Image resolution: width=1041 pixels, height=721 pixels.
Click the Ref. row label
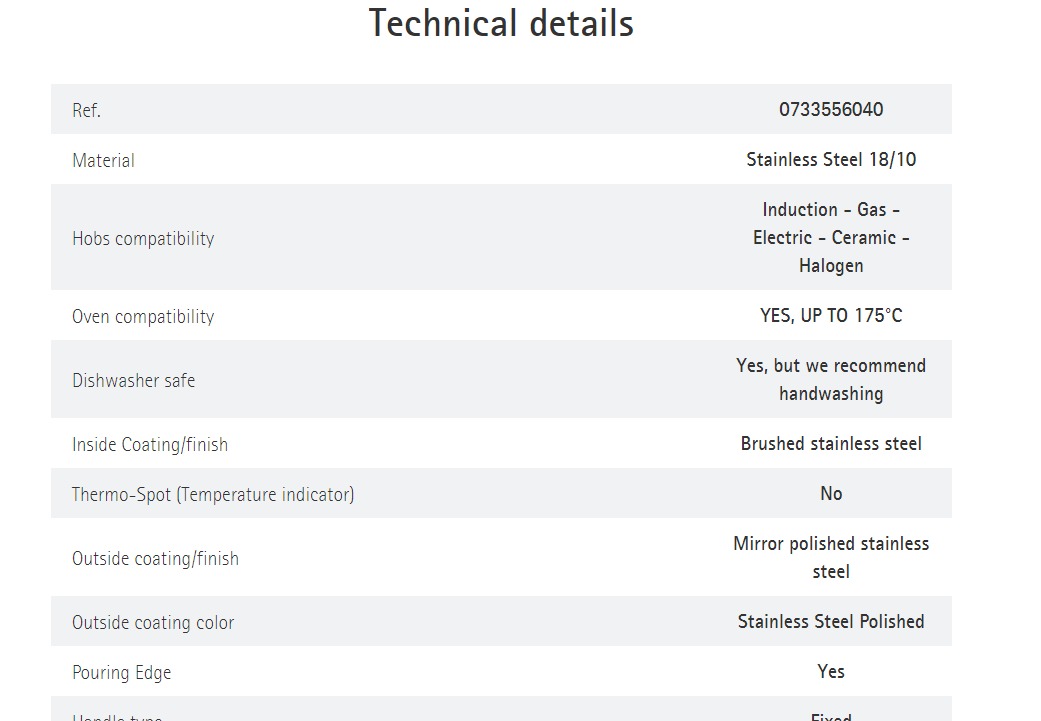click(x=87, y=111)
